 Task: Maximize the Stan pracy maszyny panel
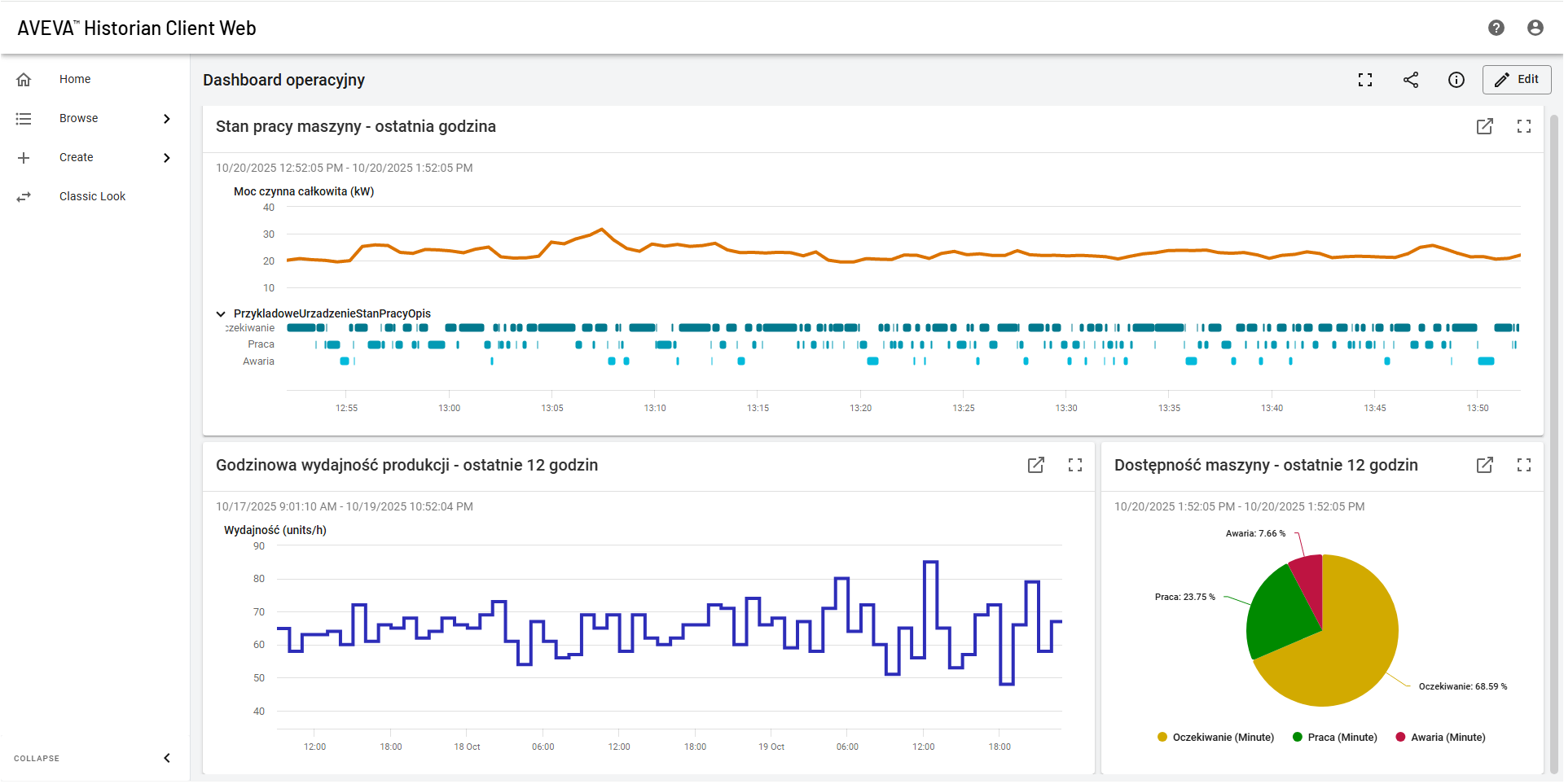point(1523,126)
